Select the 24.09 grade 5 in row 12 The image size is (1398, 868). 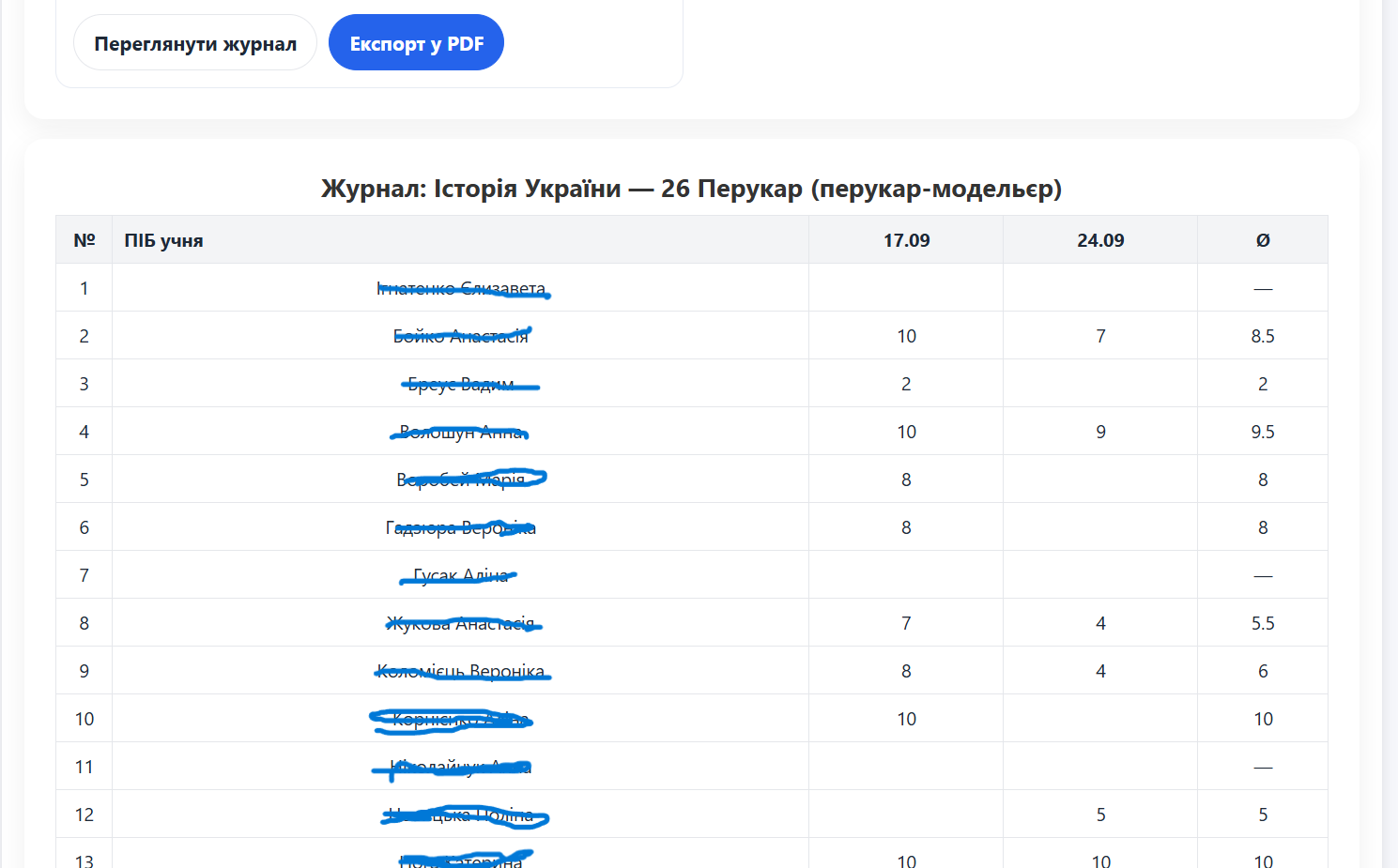[1100, 815]
